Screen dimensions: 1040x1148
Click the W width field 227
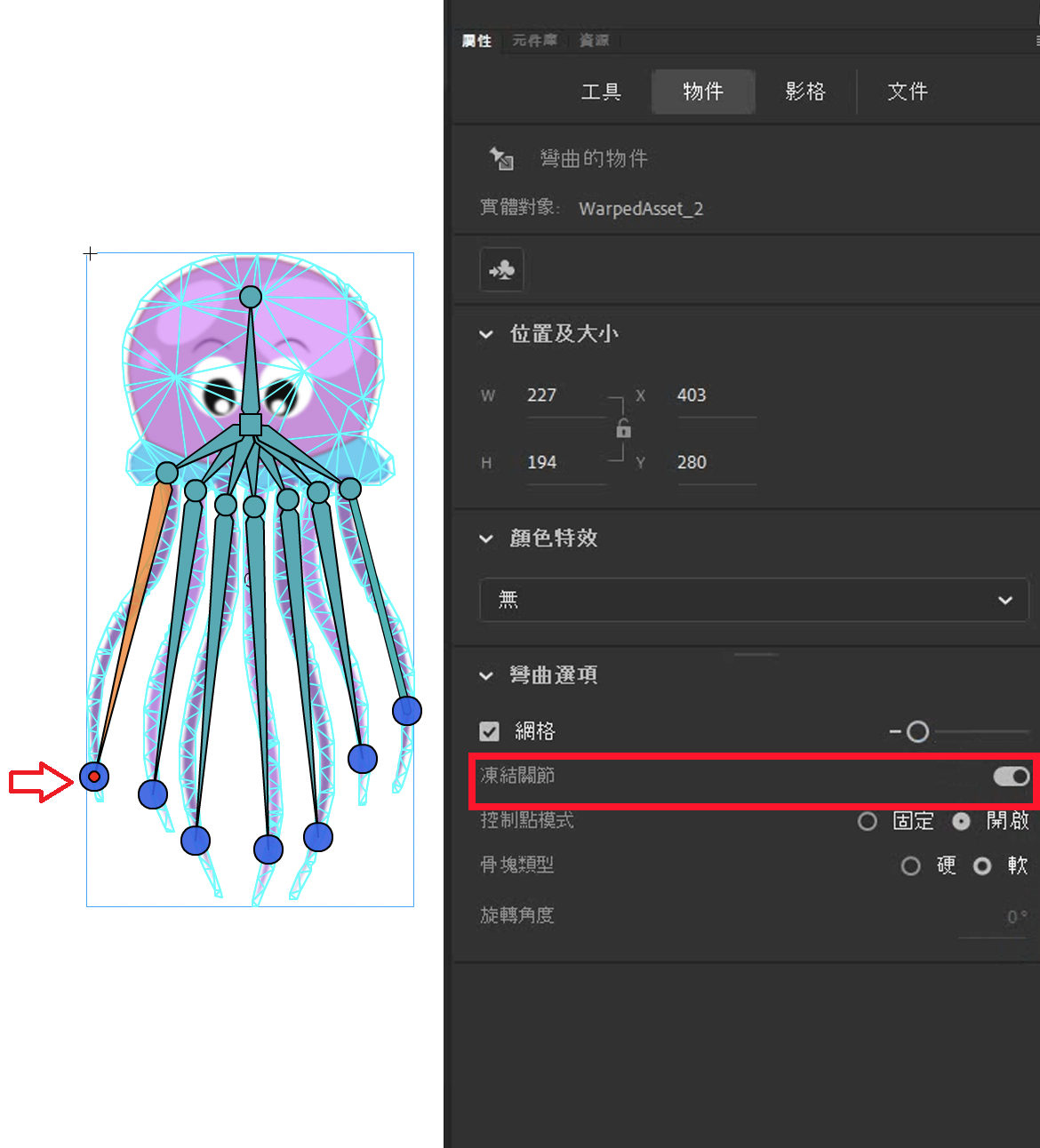[565, 395]
